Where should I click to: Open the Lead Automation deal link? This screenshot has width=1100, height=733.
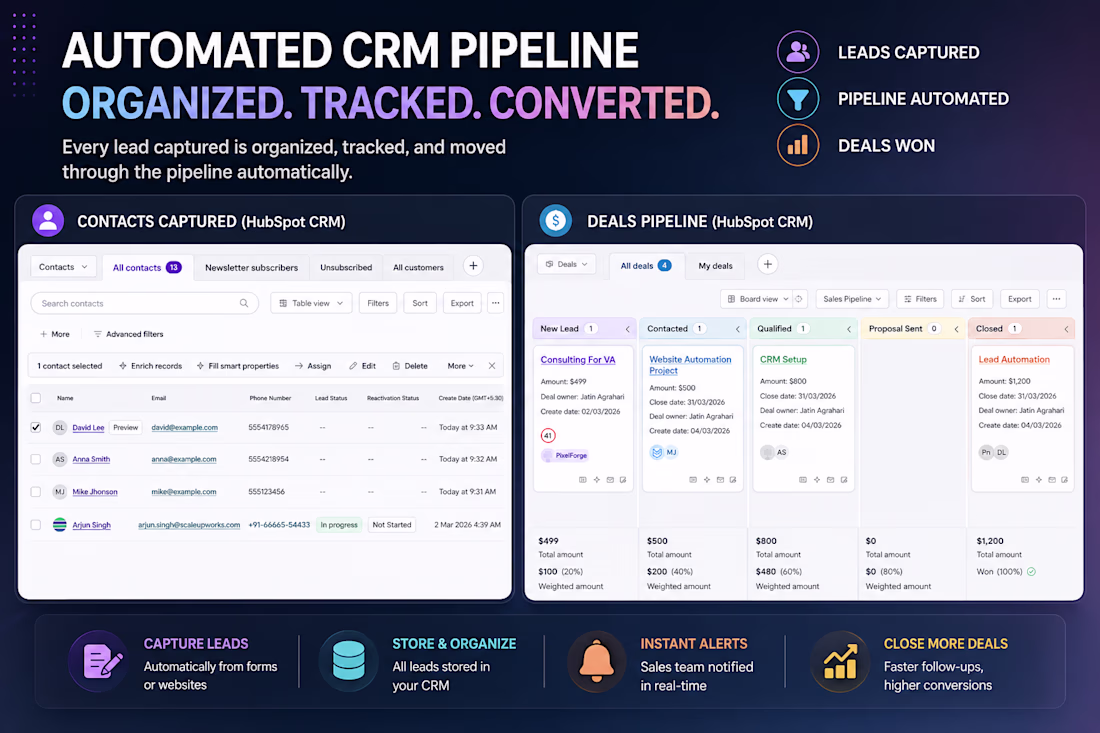(1014, 359)
